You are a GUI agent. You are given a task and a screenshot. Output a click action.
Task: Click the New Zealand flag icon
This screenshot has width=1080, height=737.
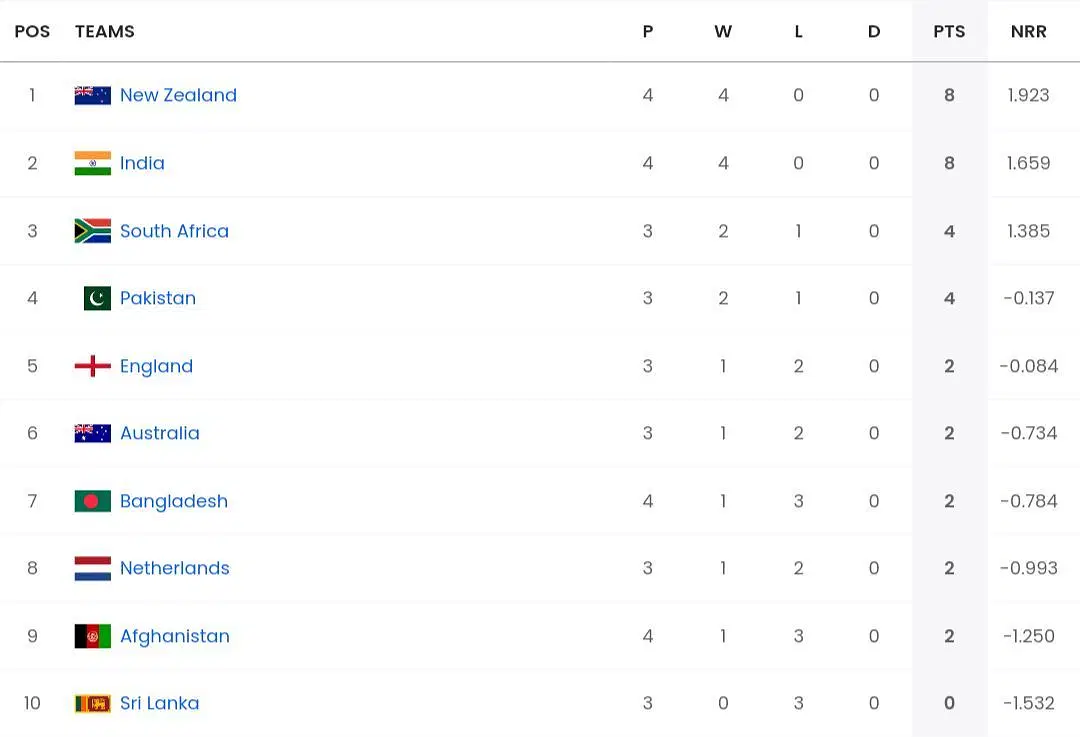click(92, 95)
